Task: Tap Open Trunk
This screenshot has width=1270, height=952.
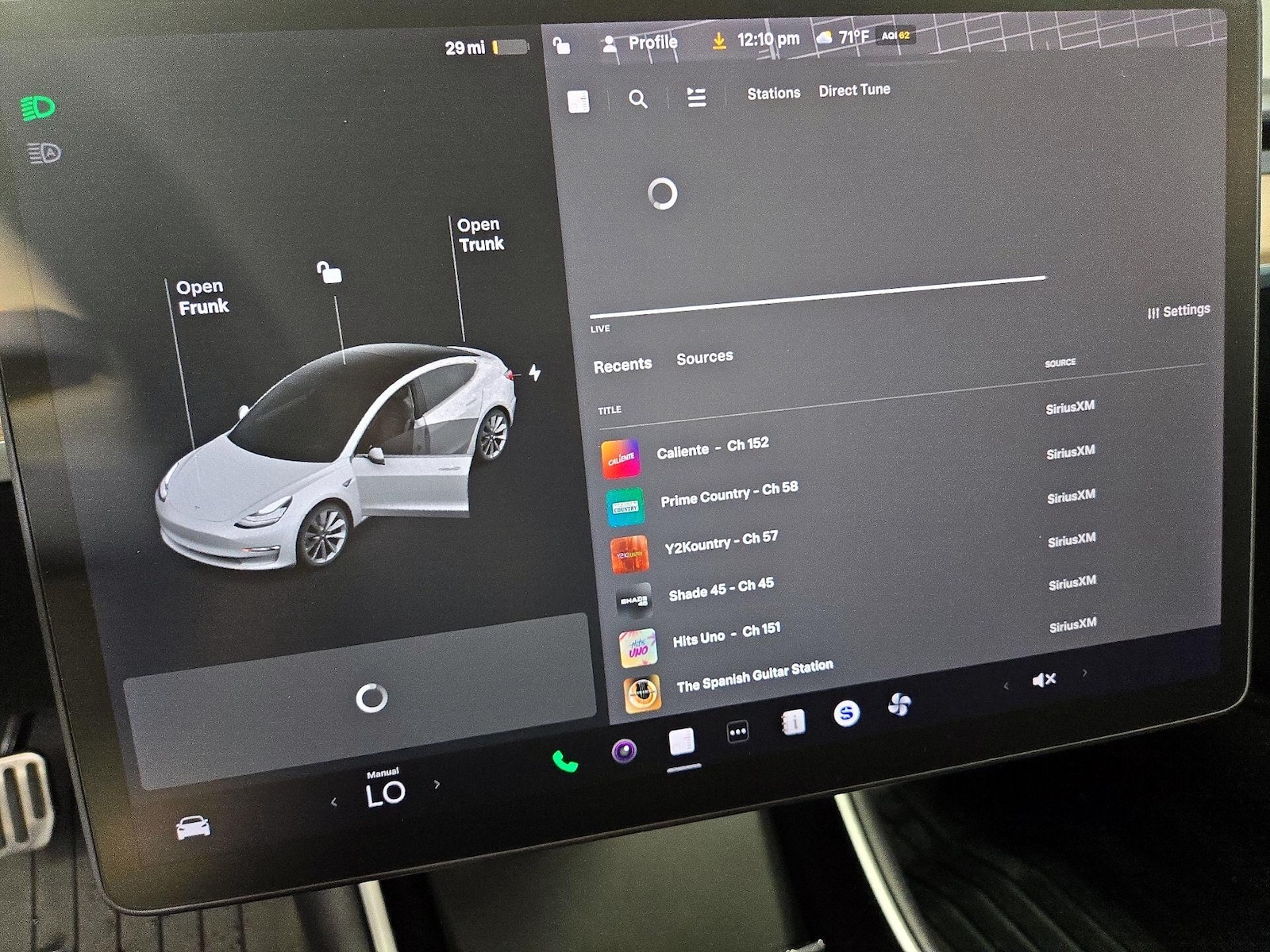Action: click(x=480, y=235)
